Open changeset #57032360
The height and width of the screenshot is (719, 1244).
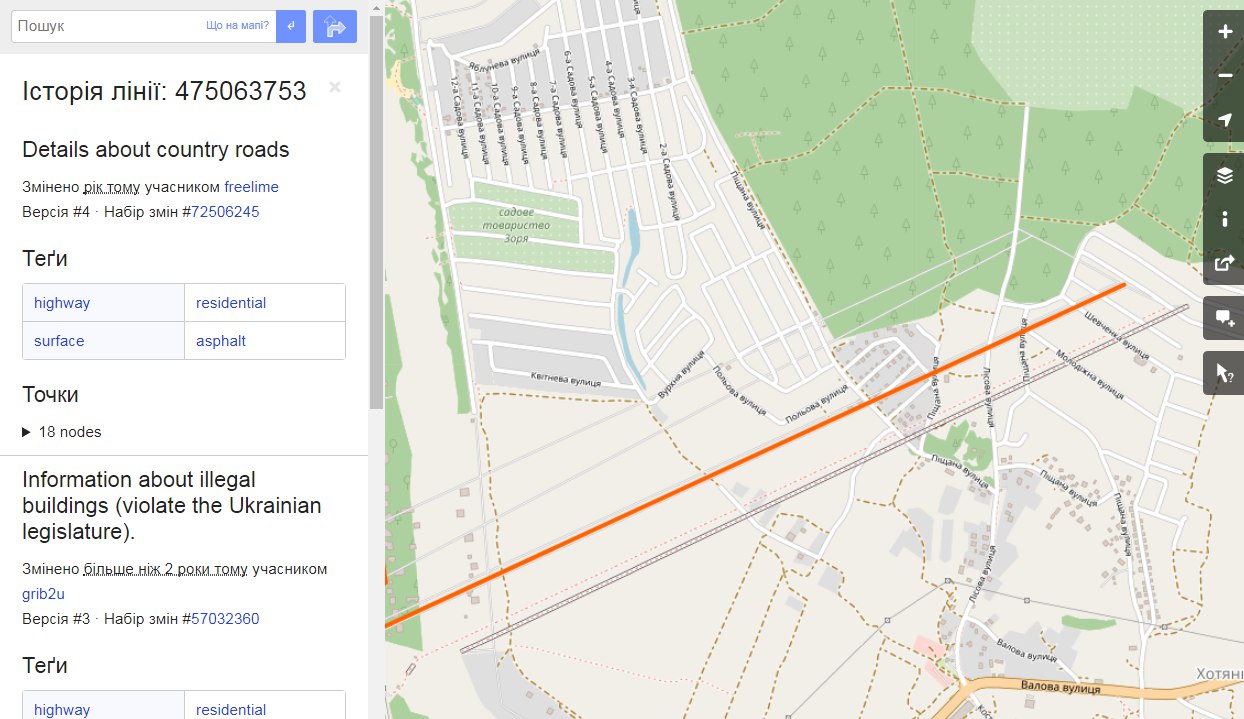225,619
